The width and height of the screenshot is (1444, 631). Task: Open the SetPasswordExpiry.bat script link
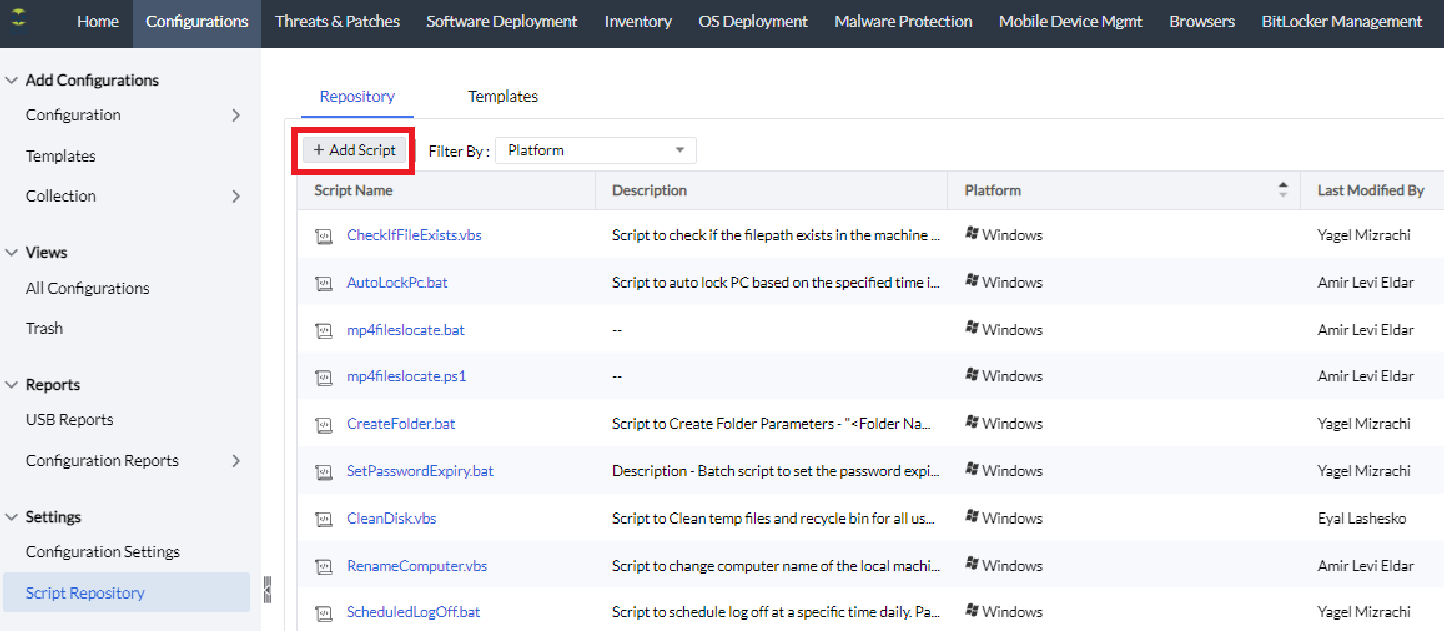420,471
